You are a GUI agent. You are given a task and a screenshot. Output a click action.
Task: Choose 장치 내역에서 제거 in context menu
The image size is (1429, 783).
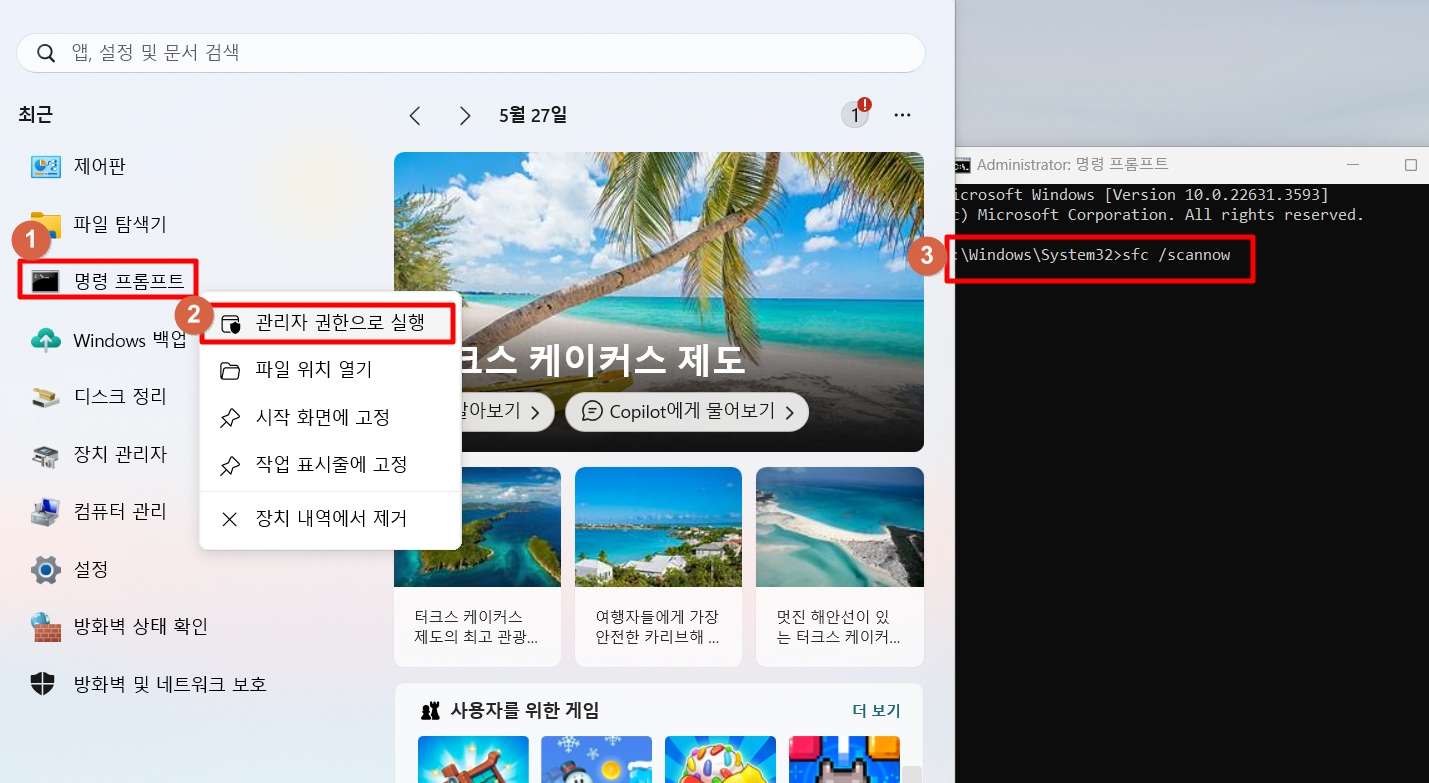[330, 519]
